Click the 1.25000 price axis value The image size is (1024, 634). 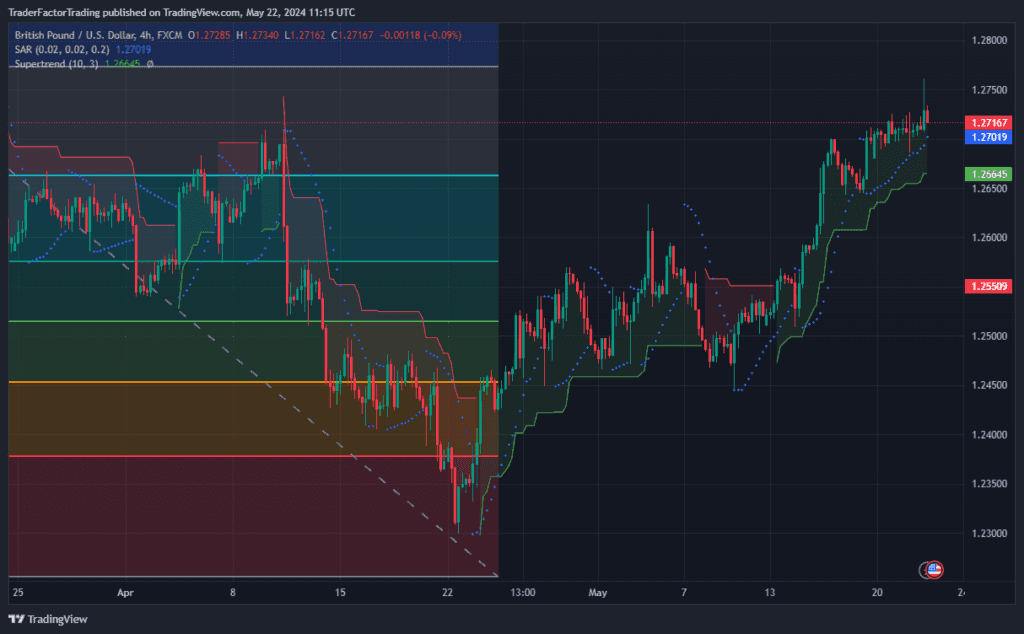click(989, 336)
